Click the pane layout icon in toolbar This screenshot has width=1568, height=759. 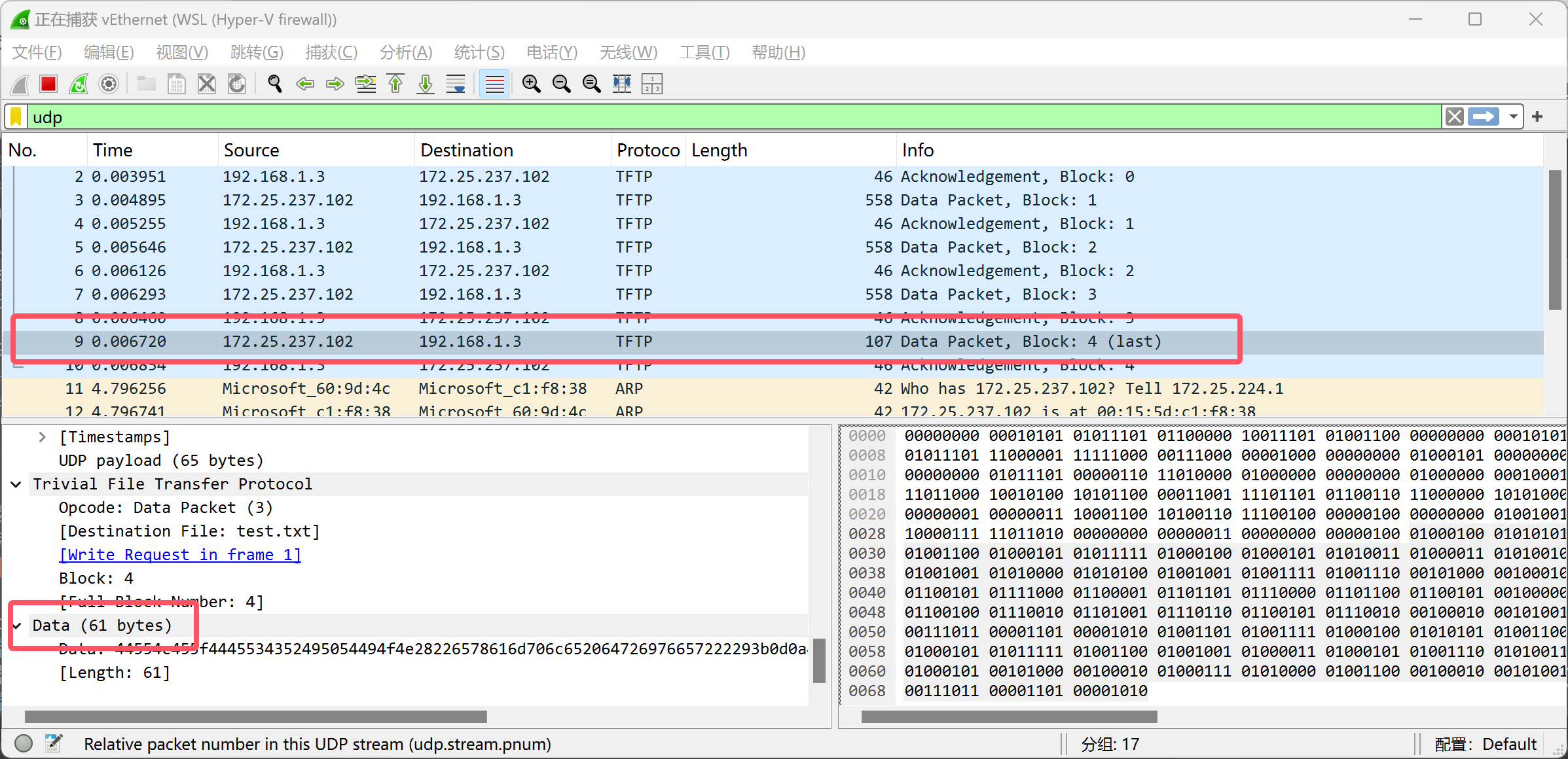tap(651, 84)
